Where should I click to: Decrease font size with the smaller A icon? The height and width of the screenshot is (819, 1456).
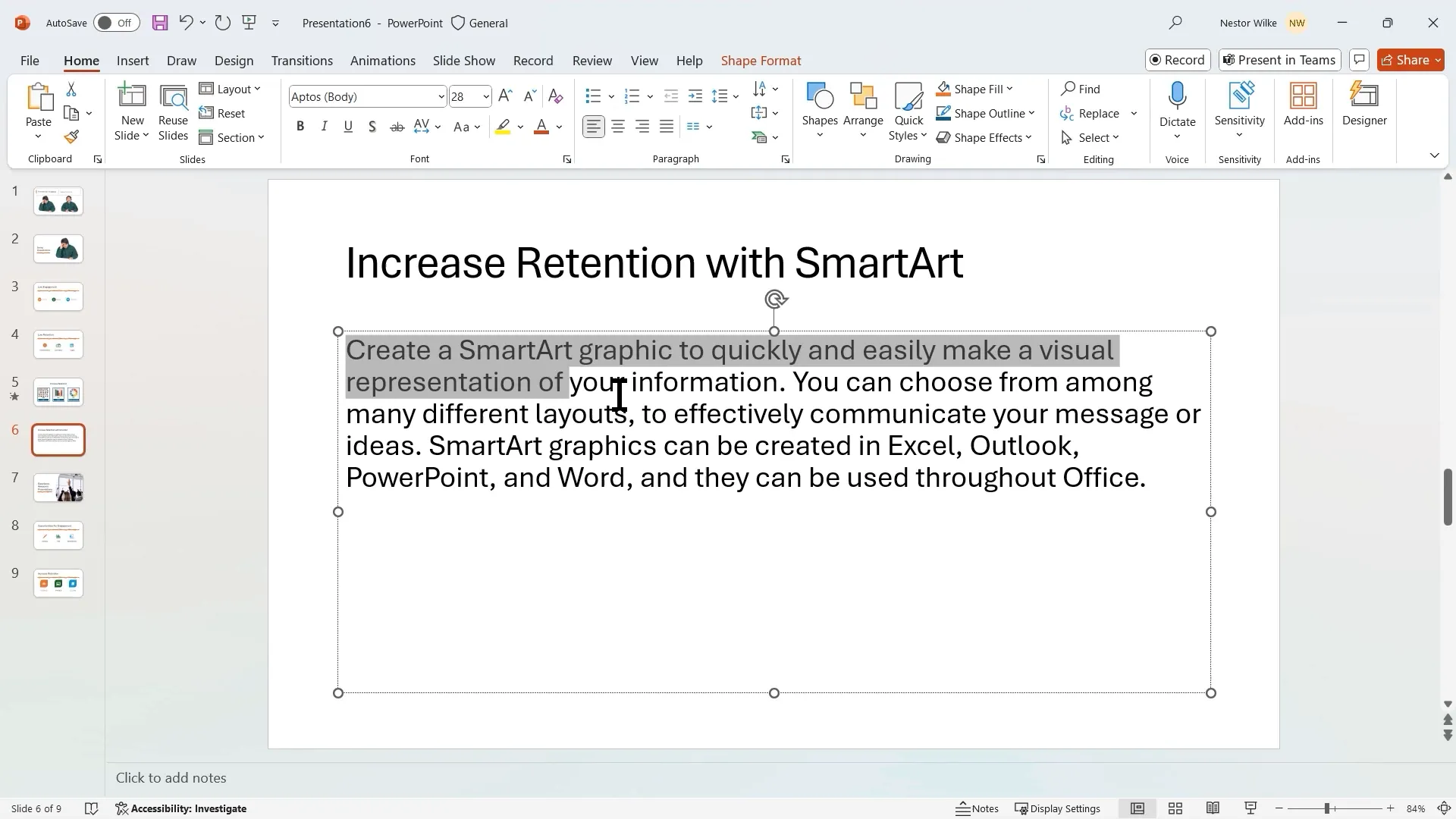point(530,96)
